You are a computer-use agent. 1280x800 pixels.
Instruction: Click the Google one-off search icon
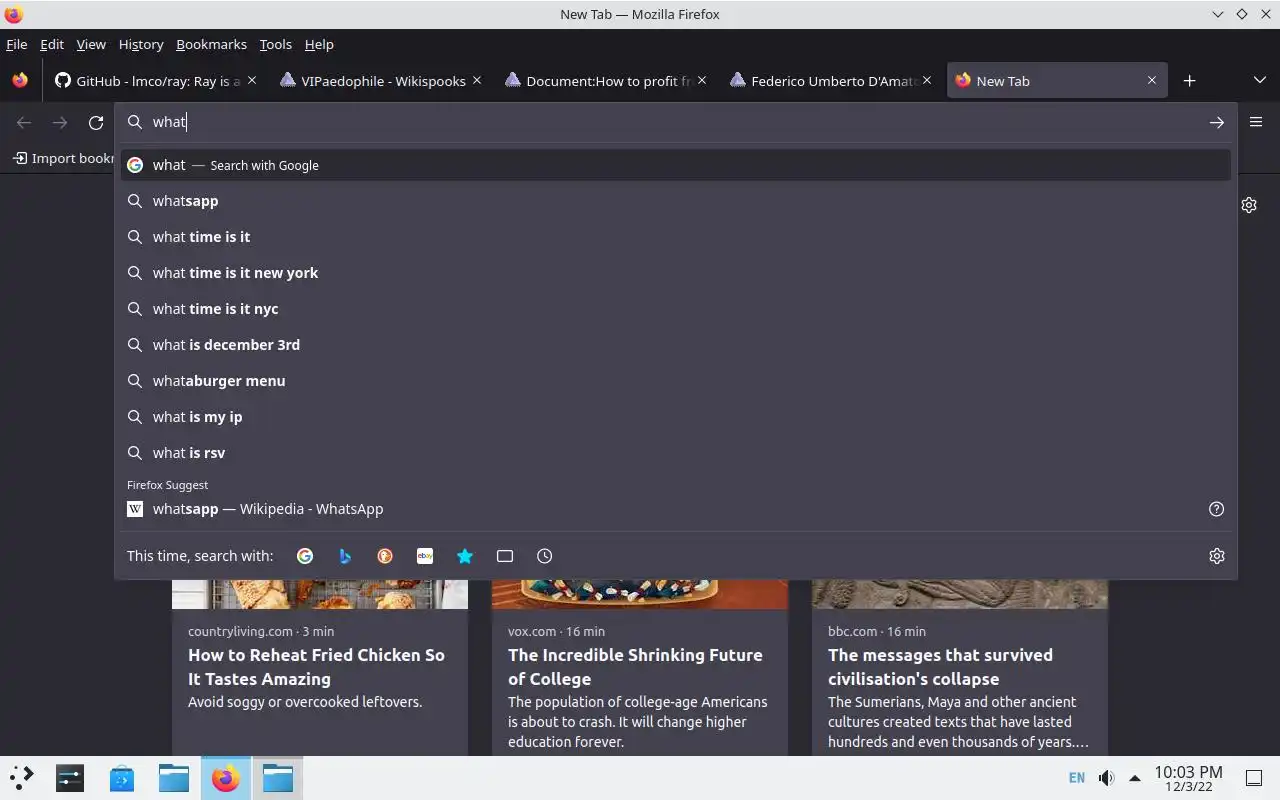point(305,556)
